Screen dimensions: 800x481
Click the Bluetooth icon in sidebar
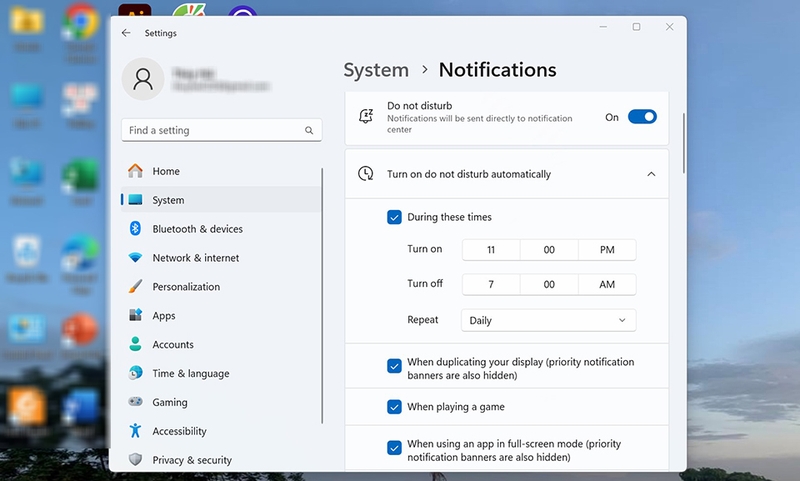click(135, 229)
